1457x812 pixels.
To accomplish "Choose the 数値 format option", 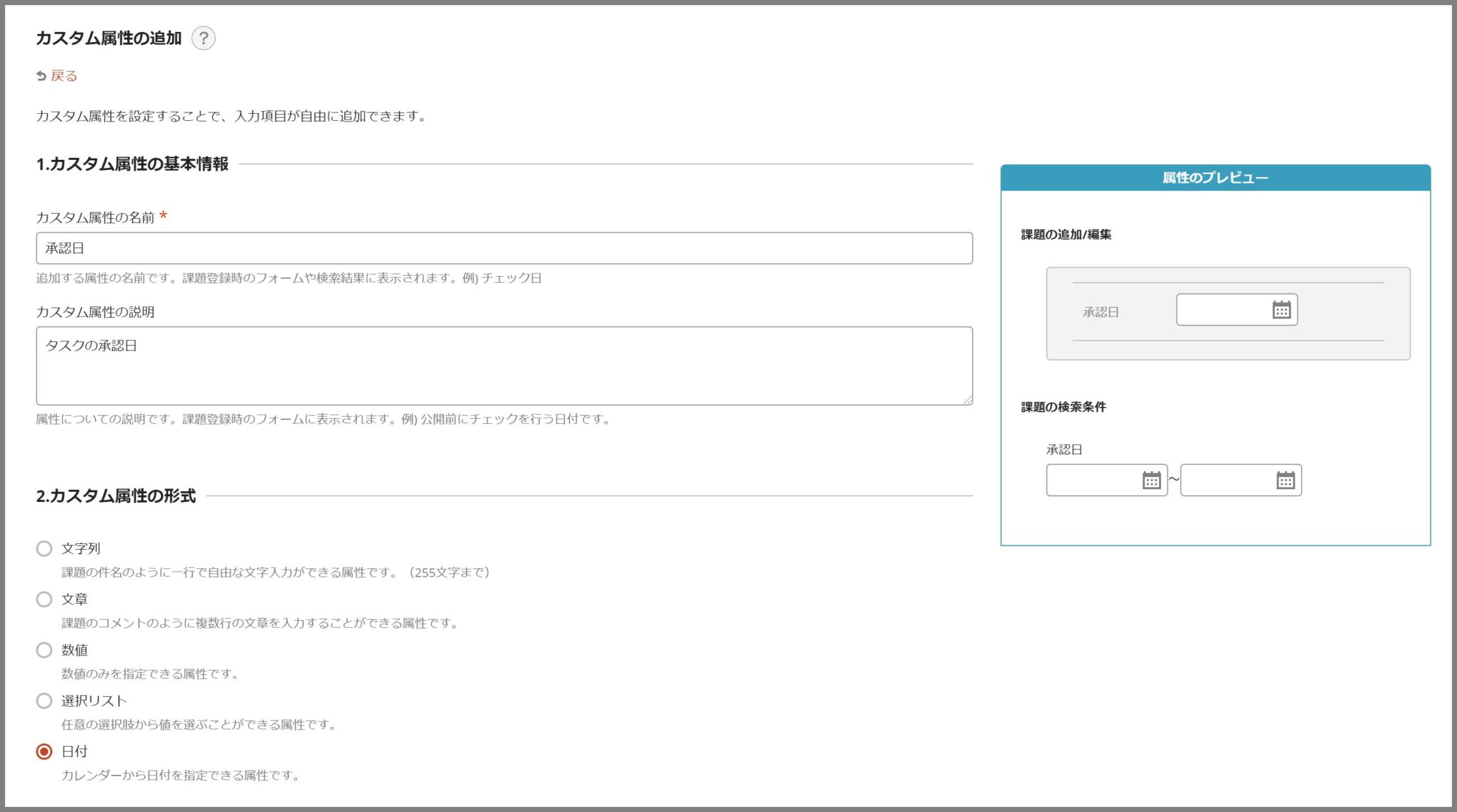I will click(44, 650).
